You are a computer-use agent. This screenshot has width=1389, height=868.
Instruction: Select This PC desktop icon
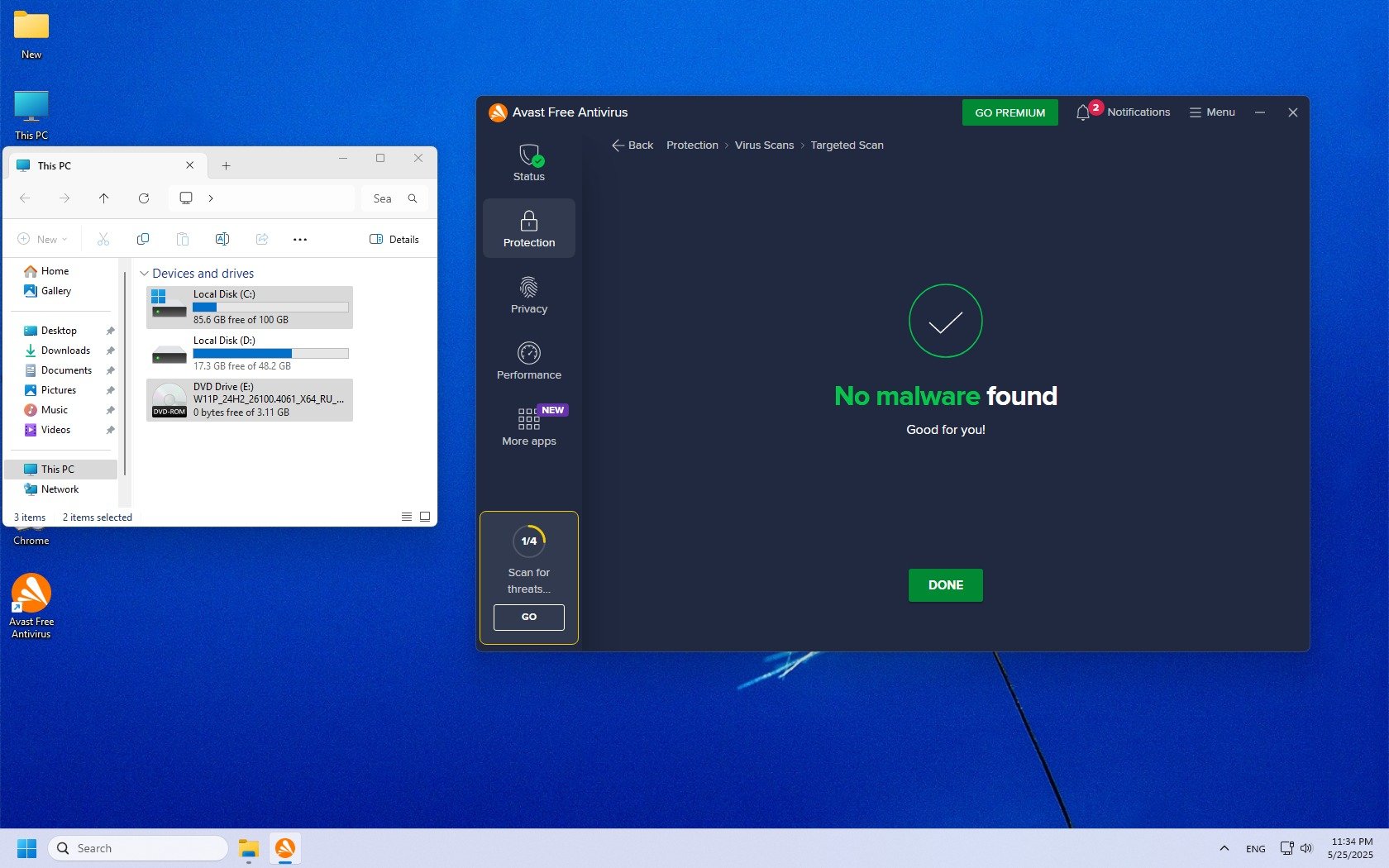click(x=31, y=115)
